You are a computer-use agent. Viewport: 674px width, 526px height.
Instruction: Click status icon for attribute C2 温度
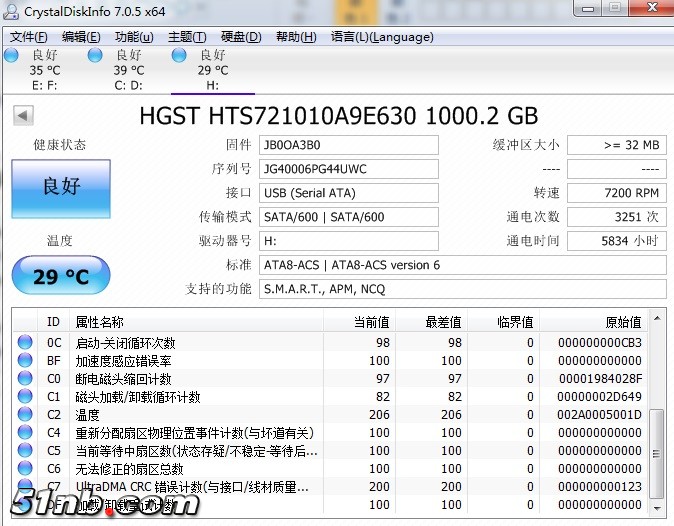click(25, 415)
